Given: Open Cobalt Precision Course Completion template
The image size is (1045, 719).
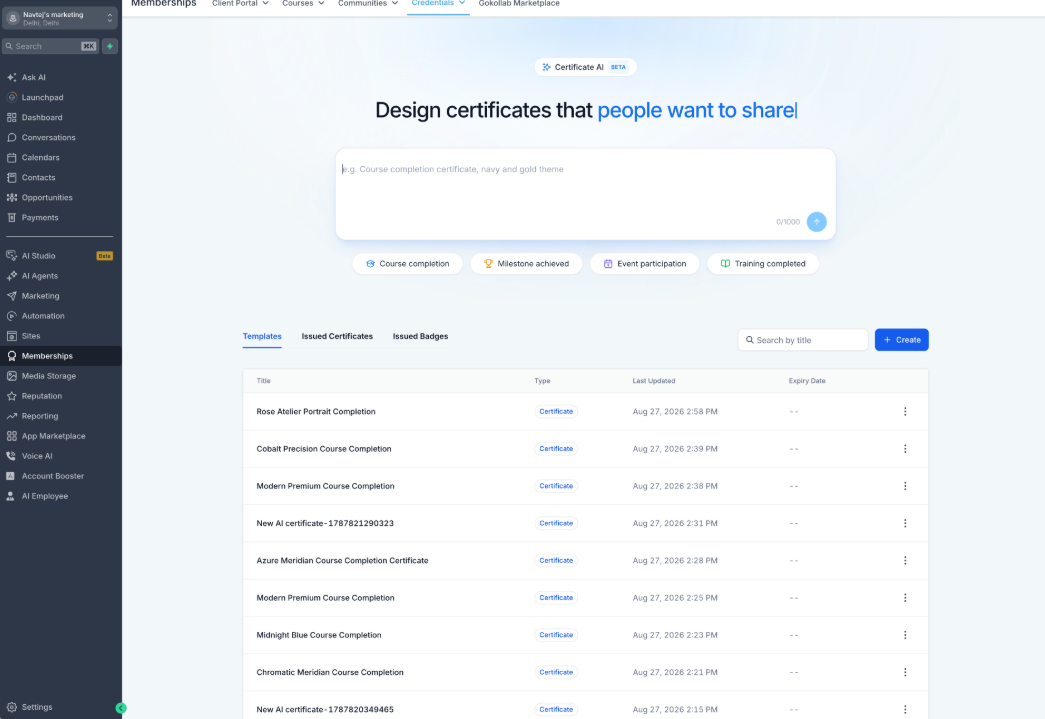Looking at the screenshot, I should [x=324, y=449].
